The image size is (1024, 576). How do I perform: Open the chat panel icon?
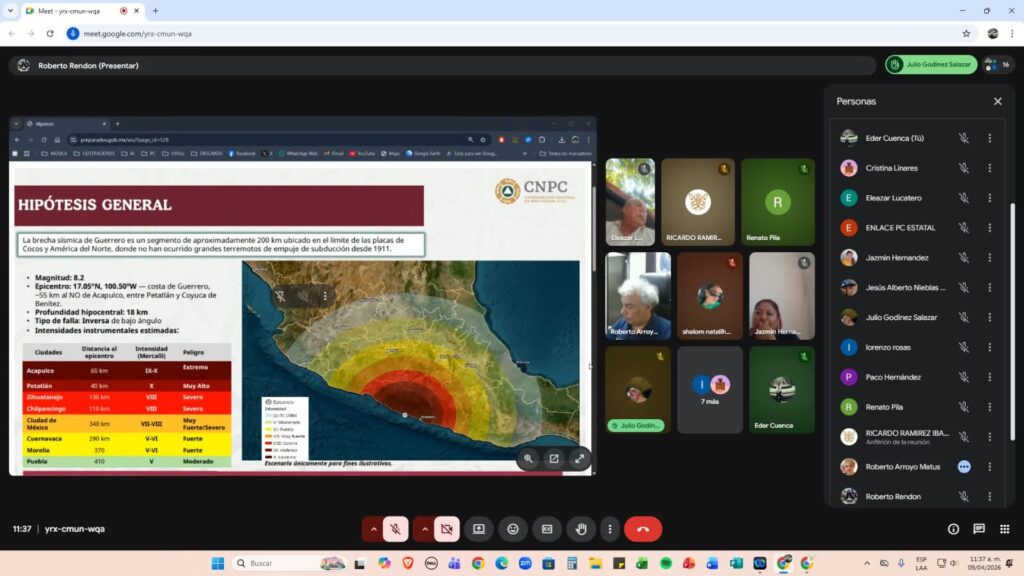coord(979,529)
